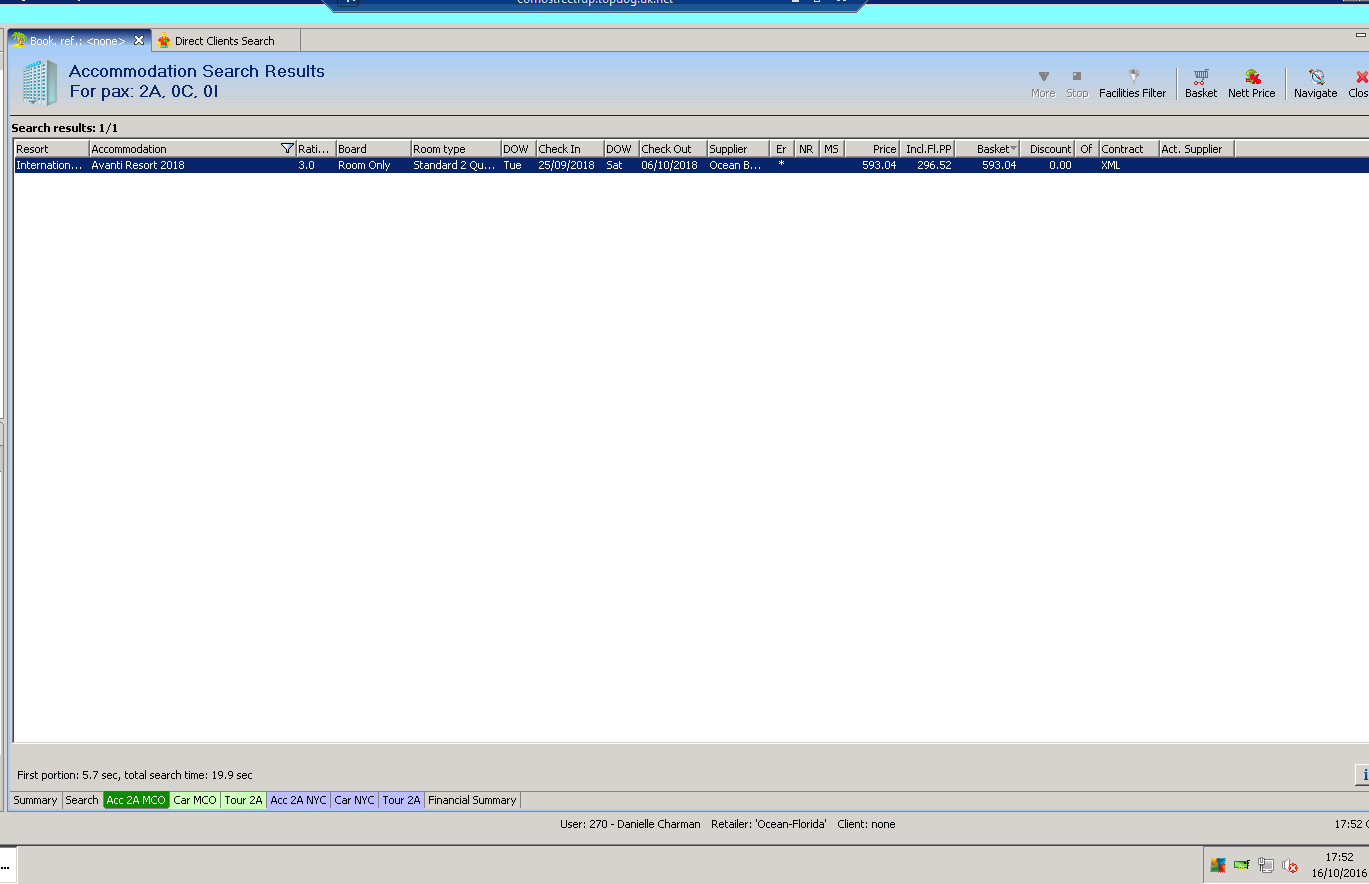
Task: Sort by Supplier column header
Action: (738, 149)
